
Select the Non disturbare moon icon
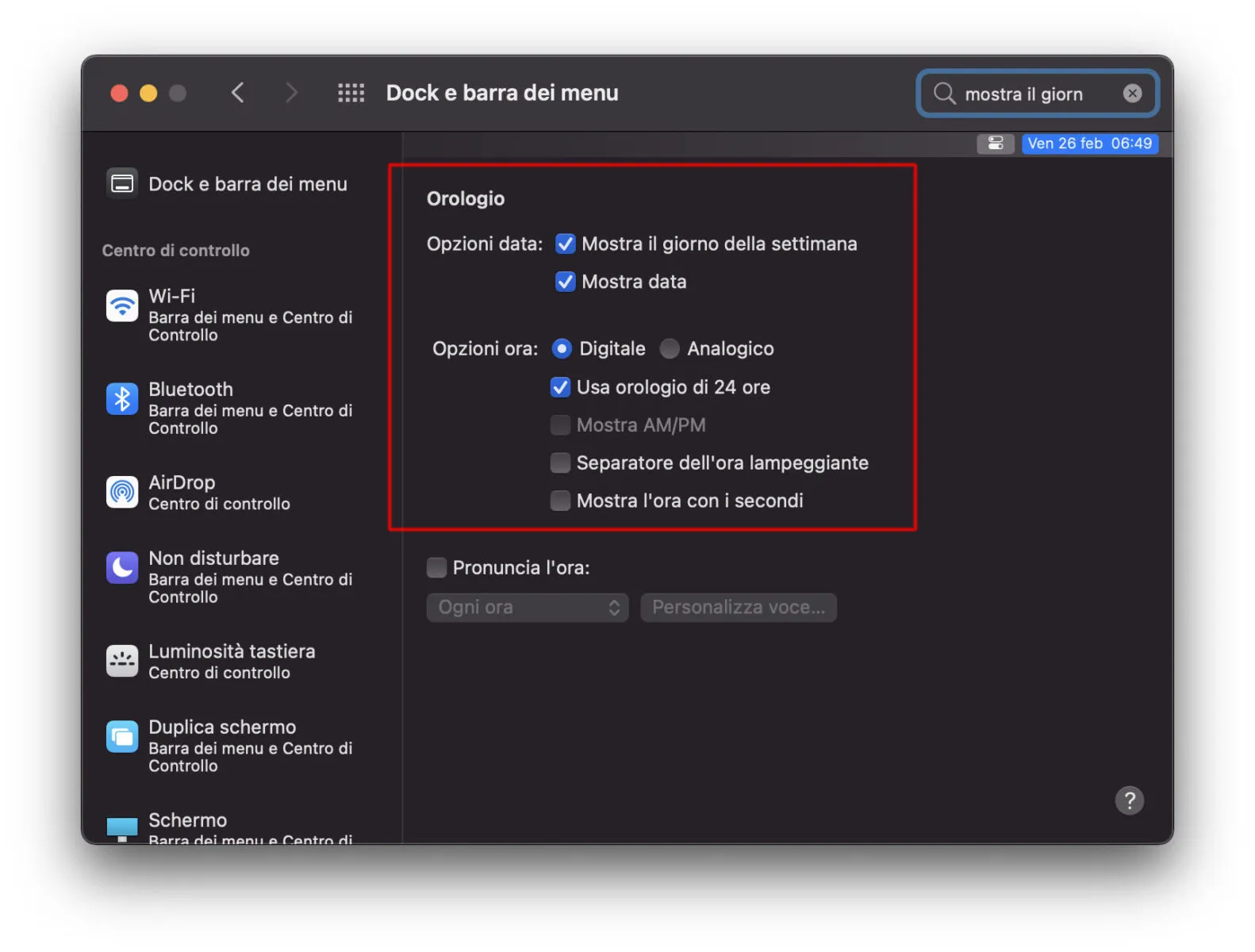tap(122, 567)
